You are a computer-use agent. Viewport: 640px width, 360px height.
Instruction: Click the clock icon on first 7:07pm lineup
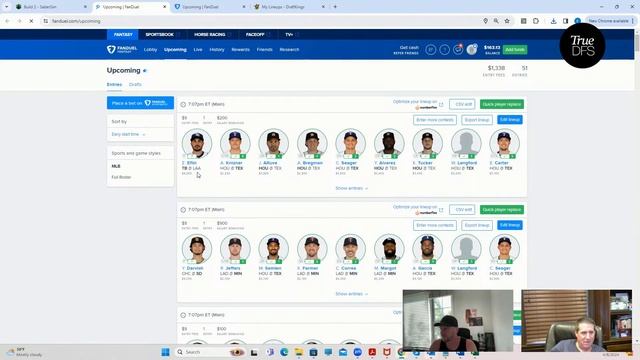click(183, 104)
